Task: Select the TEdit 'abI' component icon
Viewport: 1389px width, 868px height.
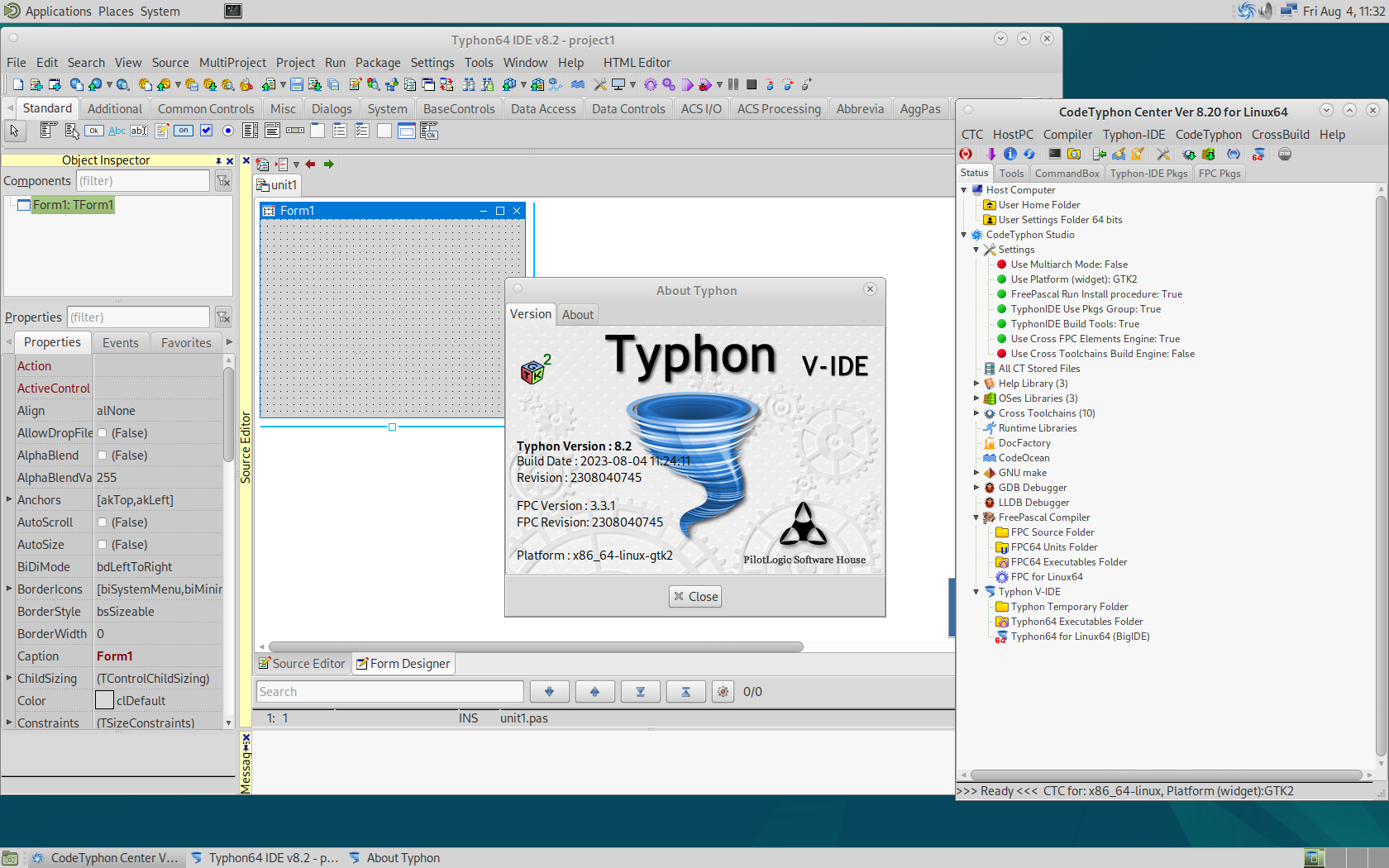Action: 139,131
